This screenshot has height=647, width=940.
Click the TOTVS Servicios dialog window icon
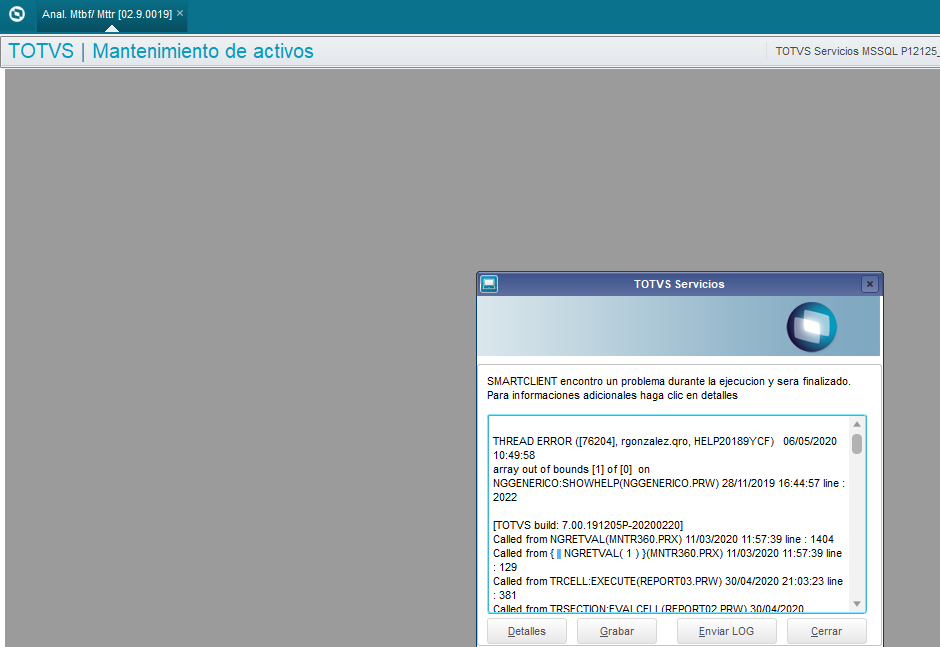pyautogui.click(x=489, y=284)
